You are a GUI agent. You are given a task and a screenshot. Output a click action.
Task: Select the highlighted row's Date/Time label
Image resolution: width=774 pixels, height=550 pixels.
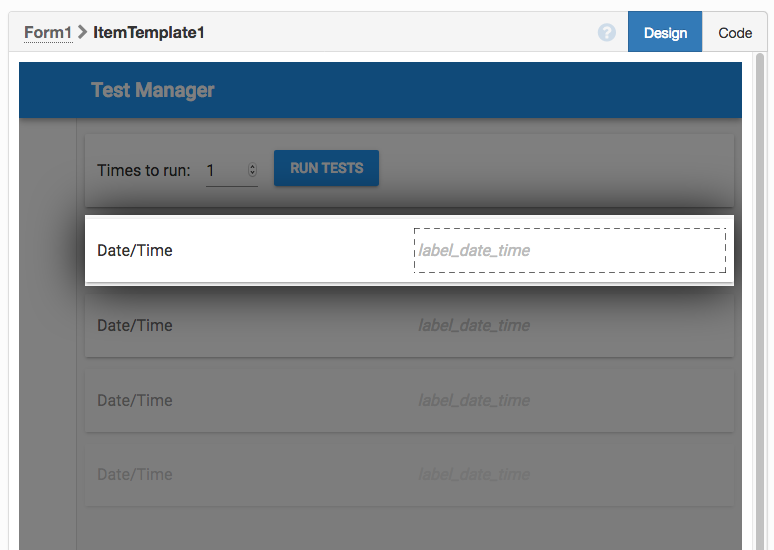pos(135,250)
